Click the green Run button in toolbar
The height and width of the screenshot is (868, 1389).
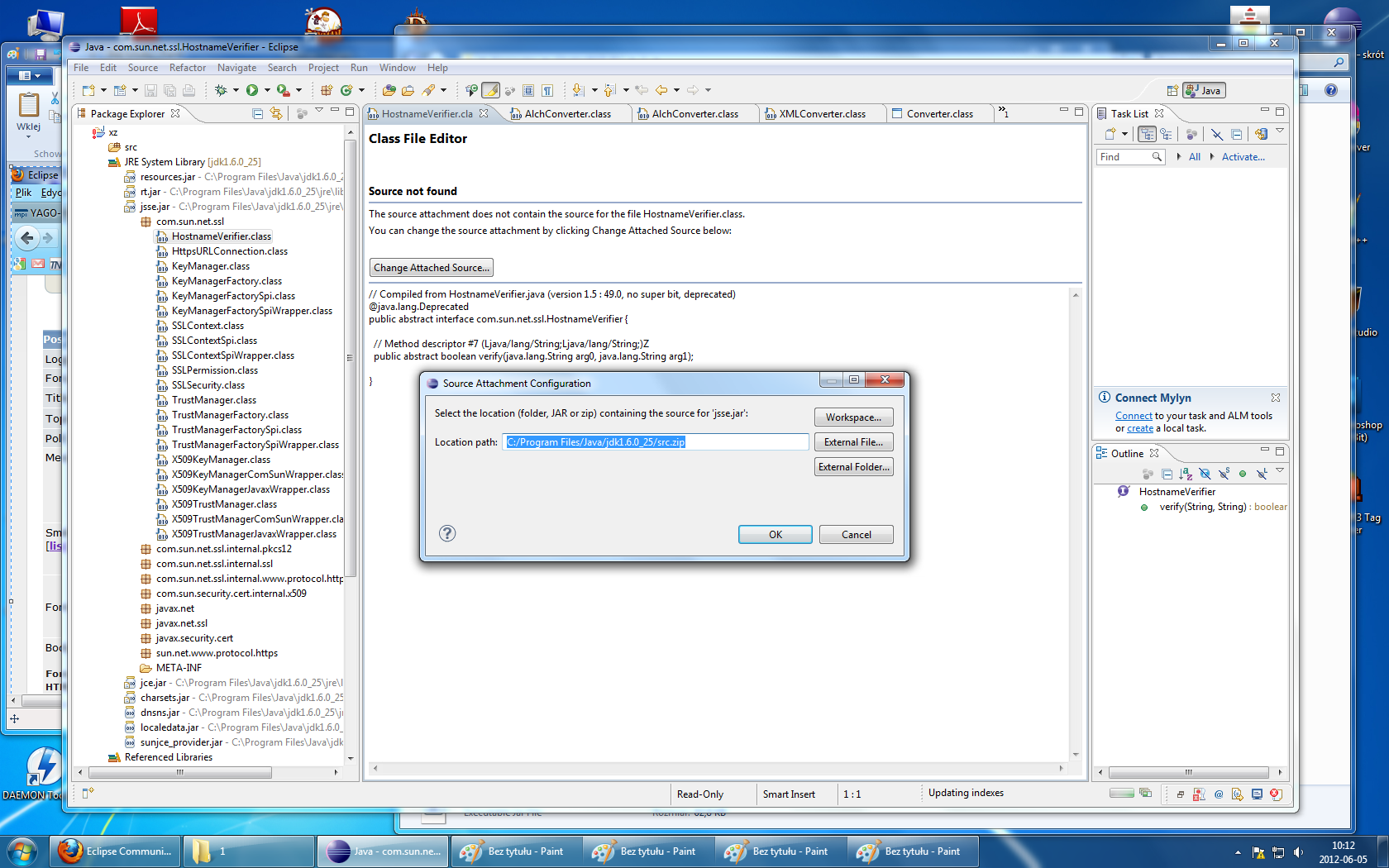point(252,90)
